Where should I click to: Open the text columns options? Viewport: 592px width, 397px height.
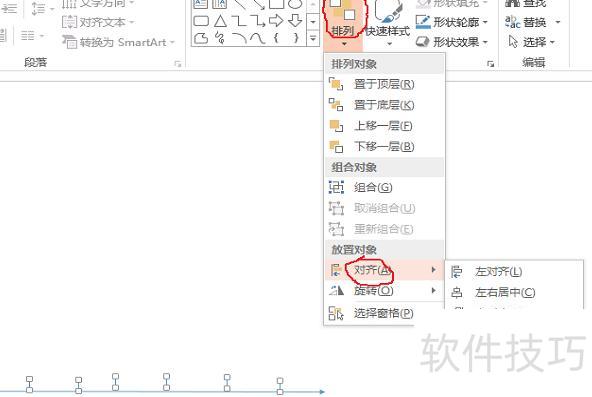click(32, 36)
